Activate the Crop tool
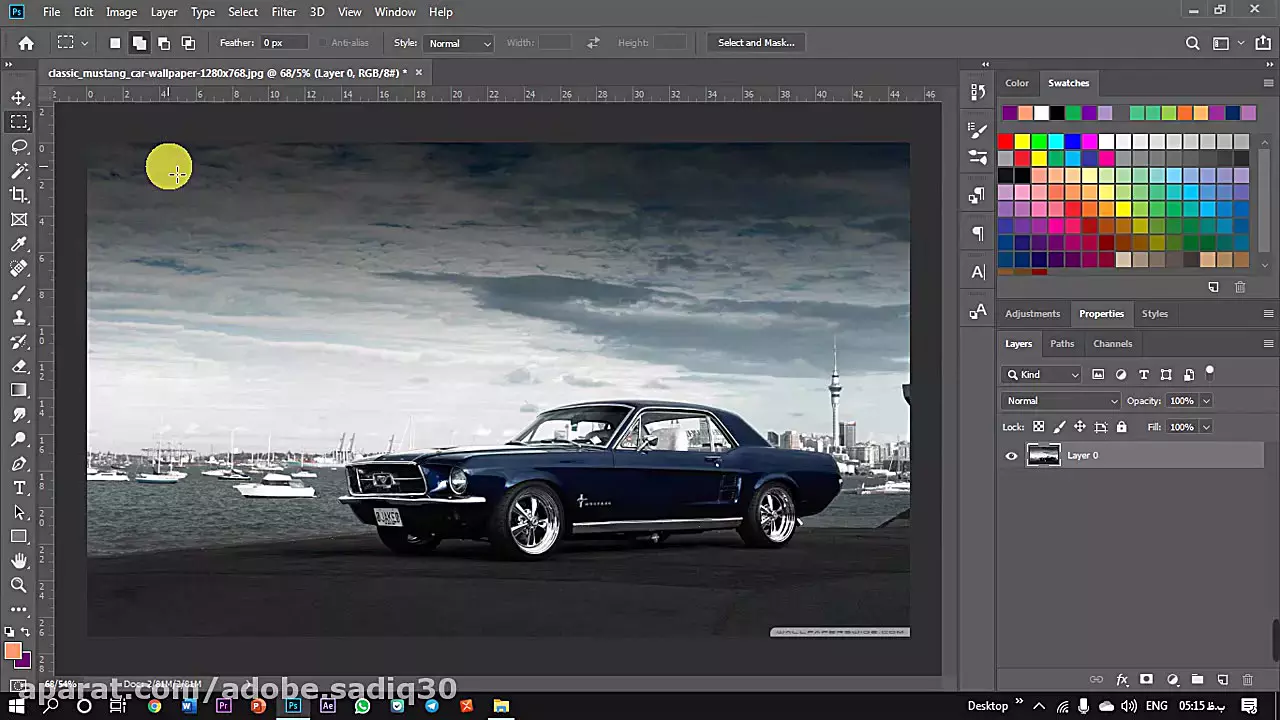The height and width of the screenshot is (720, 1280). click(x=19, y=195)
